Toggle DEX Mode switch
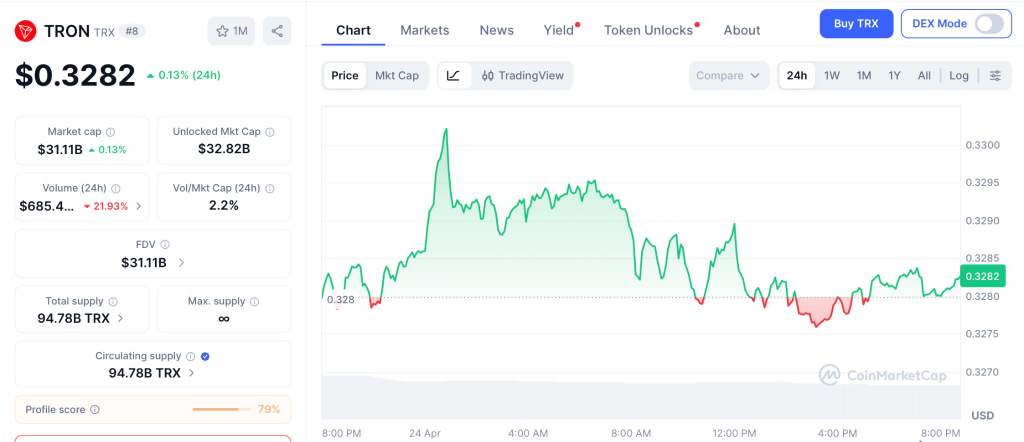 988,24
